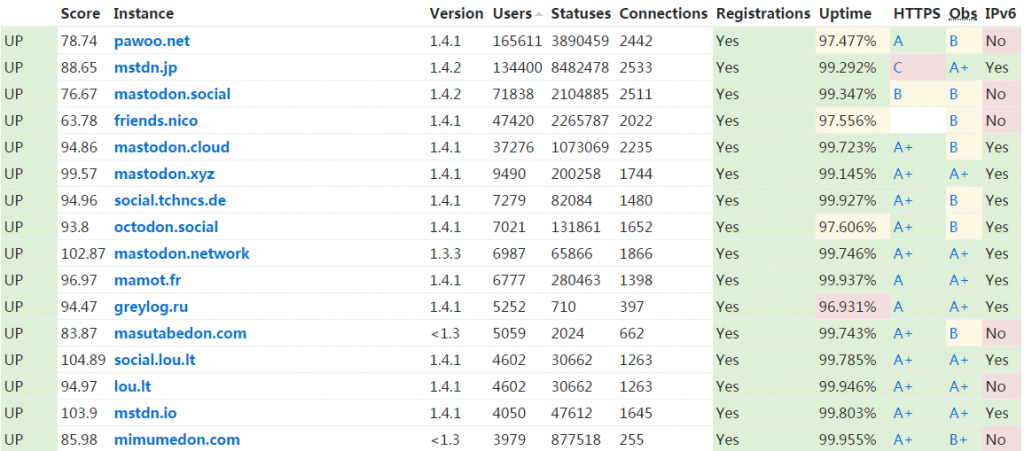This screenshot has width=1024, height=451.
Task: Open the pawoo.net instance link
Action: point(152,41)
